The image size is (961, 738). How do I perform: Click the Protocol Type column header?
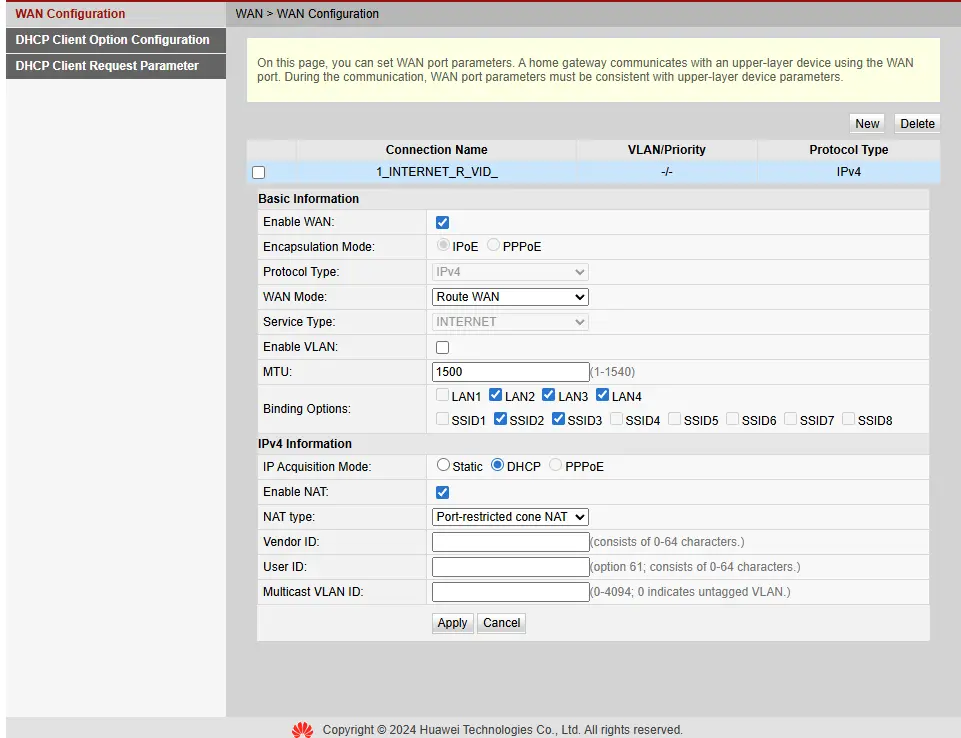[849, 150]
